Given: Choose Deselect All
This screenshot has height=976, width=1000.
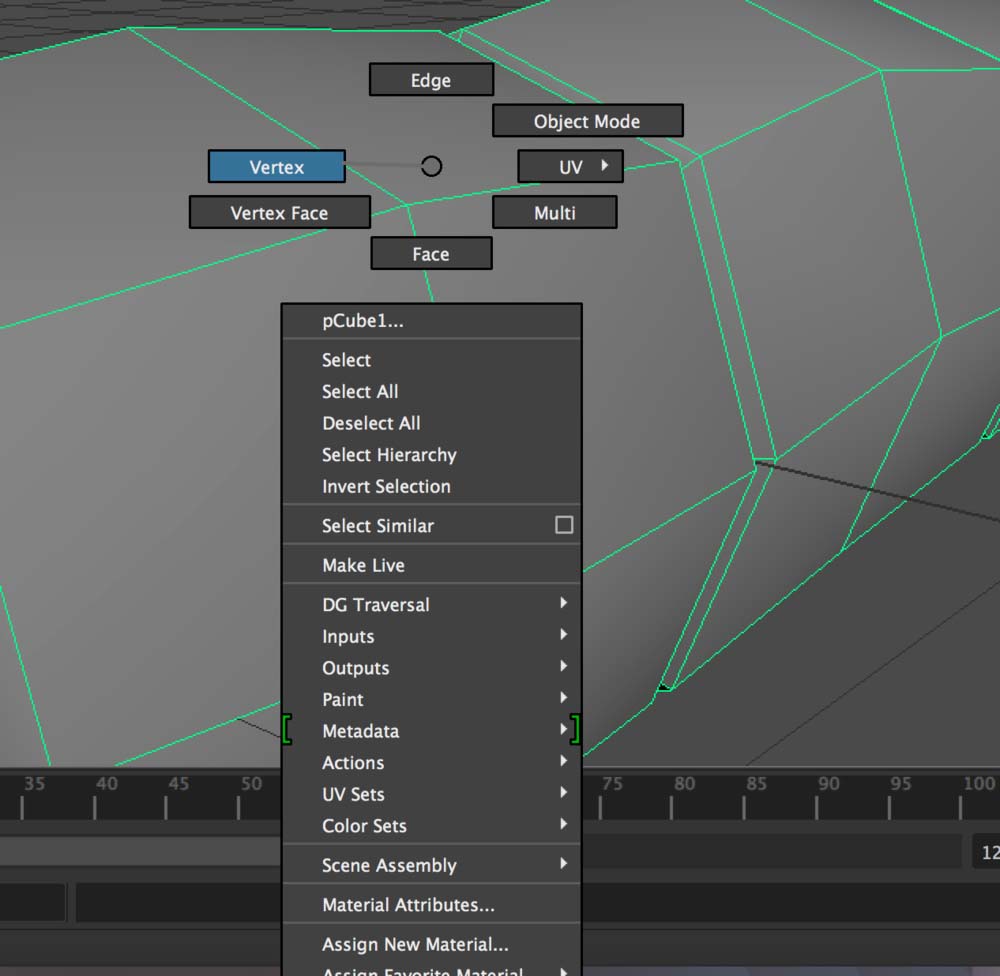Looking at the screenshot, I should [x=432, y=423].
